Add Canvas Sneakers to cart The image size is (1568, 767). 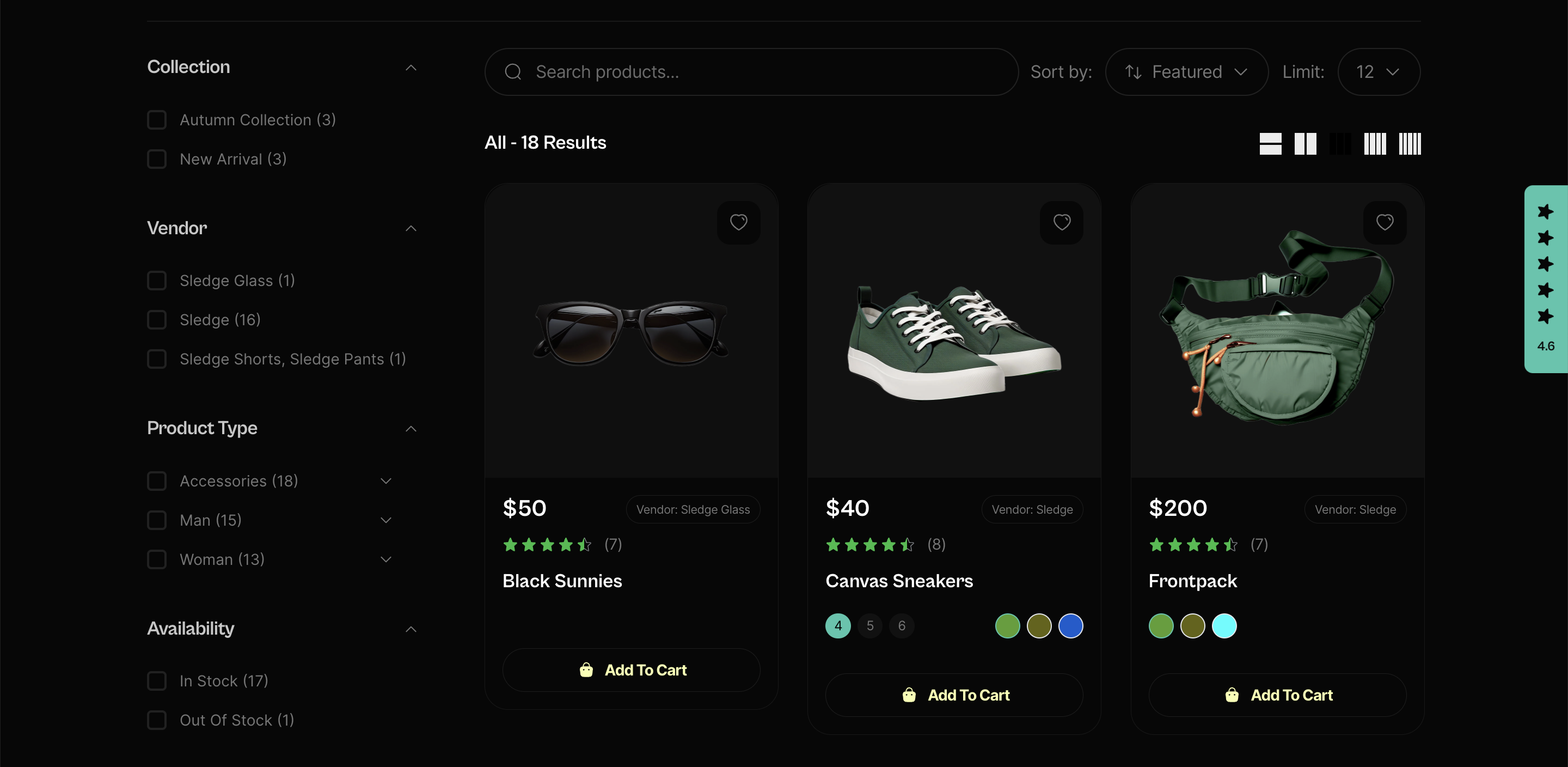tap(954, 695)
